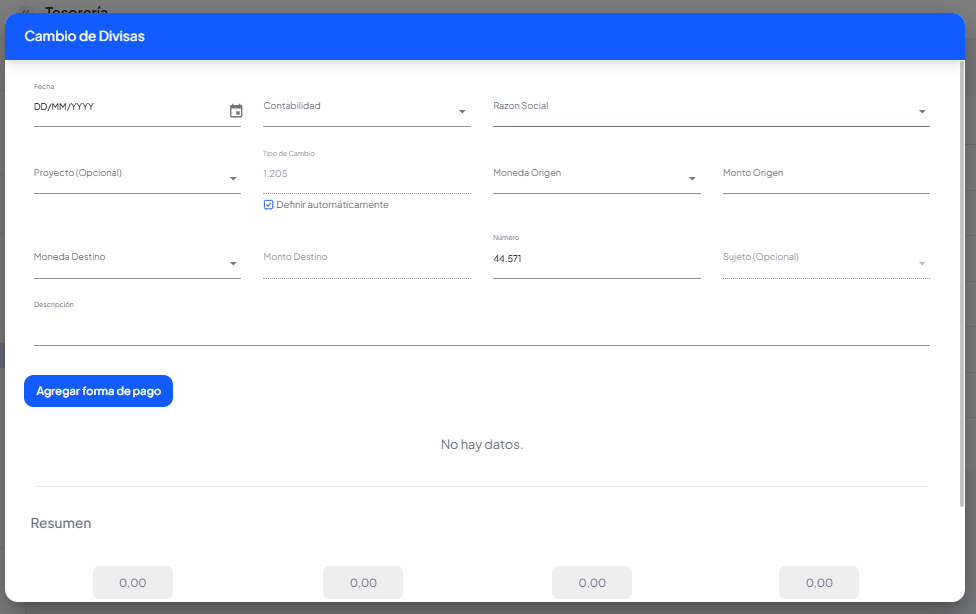Uncheck the Definir automáticamente checkbox
Viewport: 976px width, 614px height.
pos(269,205)
